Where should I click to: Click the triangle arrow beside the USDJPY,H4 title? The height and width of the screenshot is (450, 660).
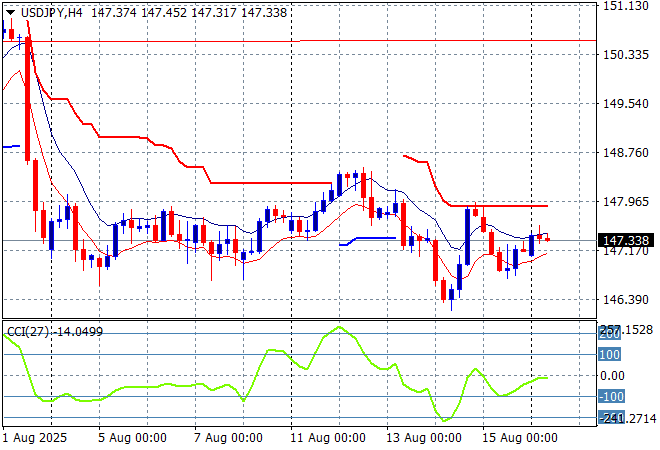[x=10, y=13]
